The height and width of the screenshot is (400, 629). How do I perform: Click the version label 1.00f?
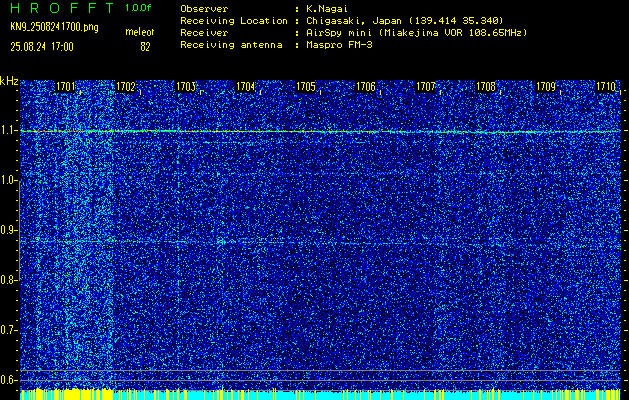pyautogui.click(x=138, y=8)
